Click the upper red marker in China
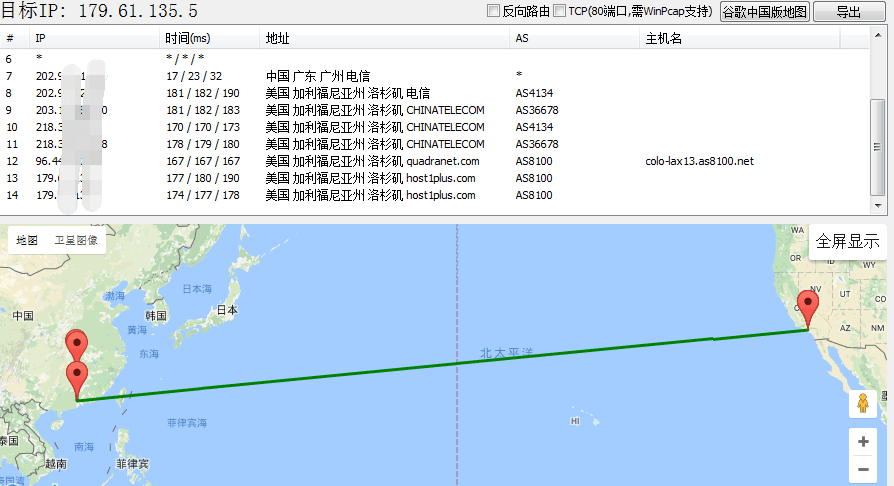The image size is (894, 486). [x=76, y=345]
